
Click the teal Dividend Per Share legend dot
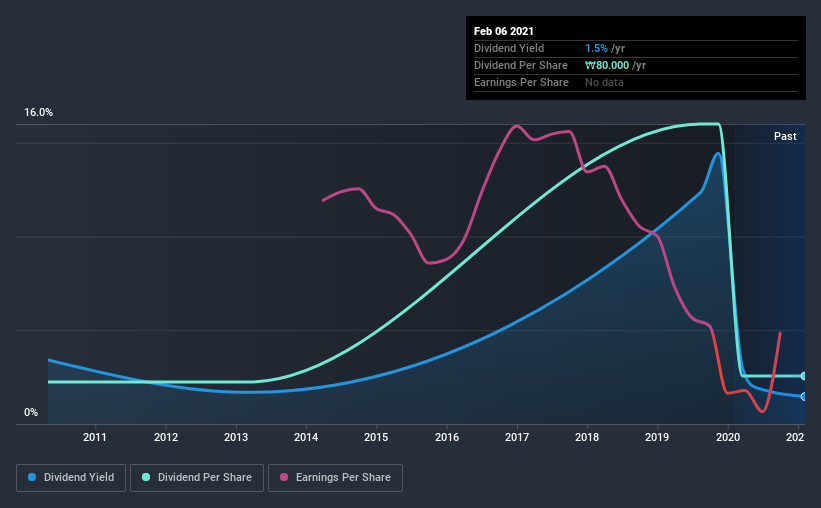click(146, 477)
